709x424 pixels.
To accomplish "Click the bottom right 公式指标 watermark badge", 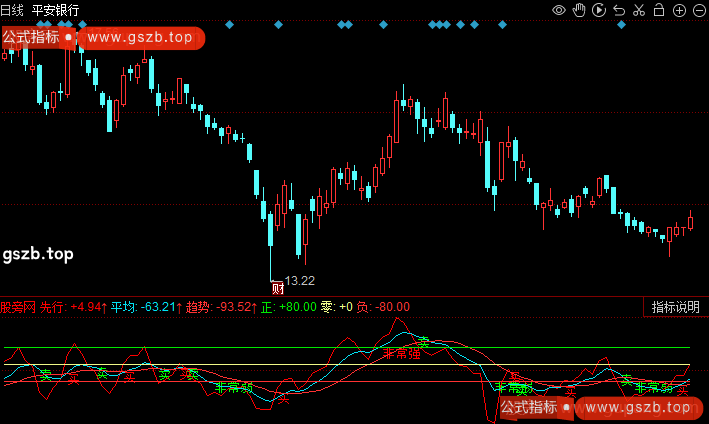I will point(530,407).
